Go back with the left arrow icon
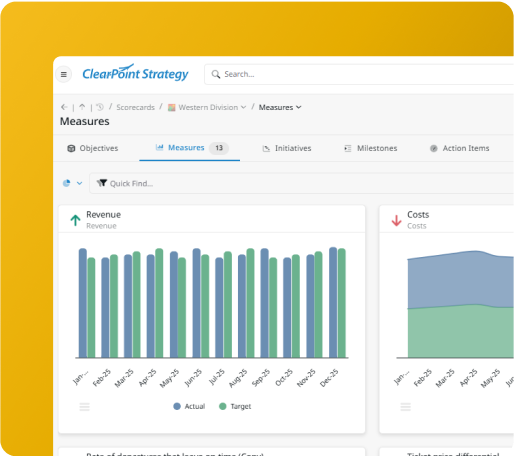The height and width of the screenshot is (456, 514). point(64,107)
